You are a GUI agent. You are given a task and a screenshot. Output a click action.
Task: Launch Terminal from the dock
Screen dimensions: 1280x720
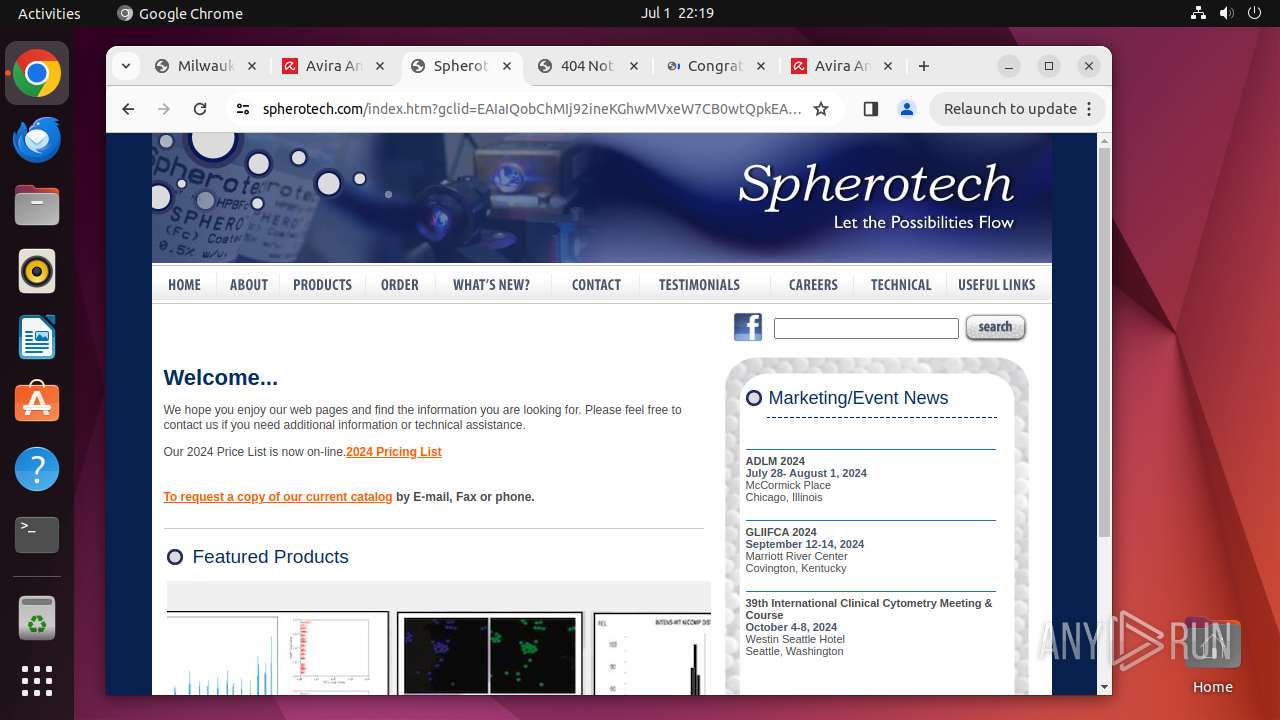point(37,535)
